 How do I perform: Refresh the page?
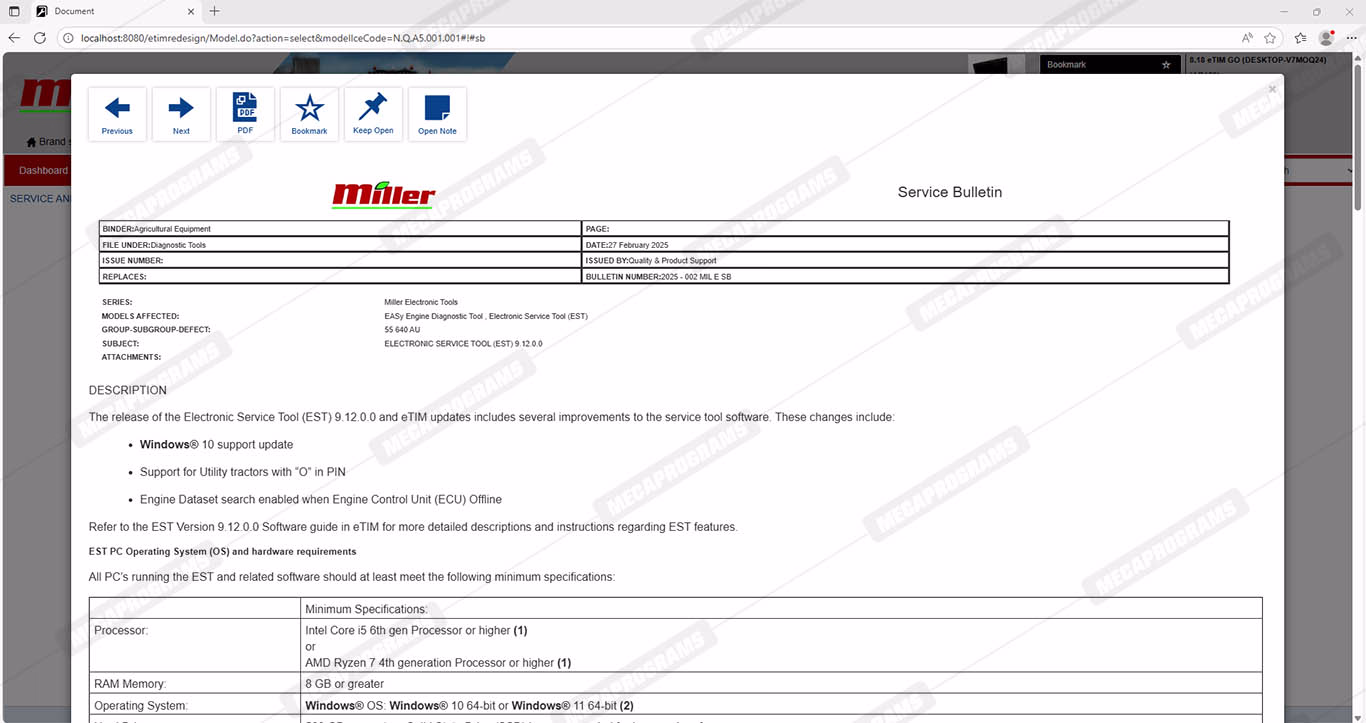[40, 38]
